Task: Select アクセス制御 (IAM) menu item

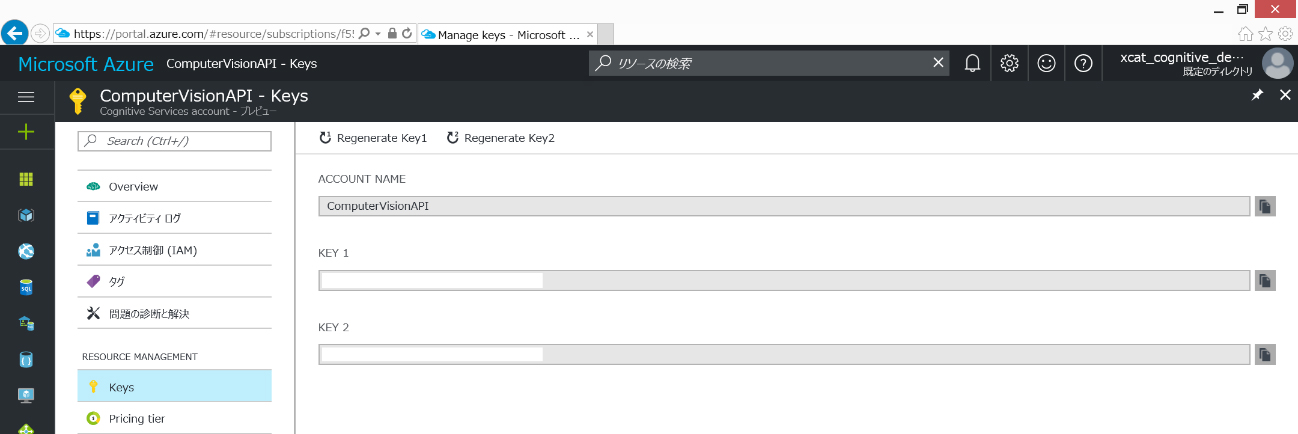Action: [x=152, y=250]
